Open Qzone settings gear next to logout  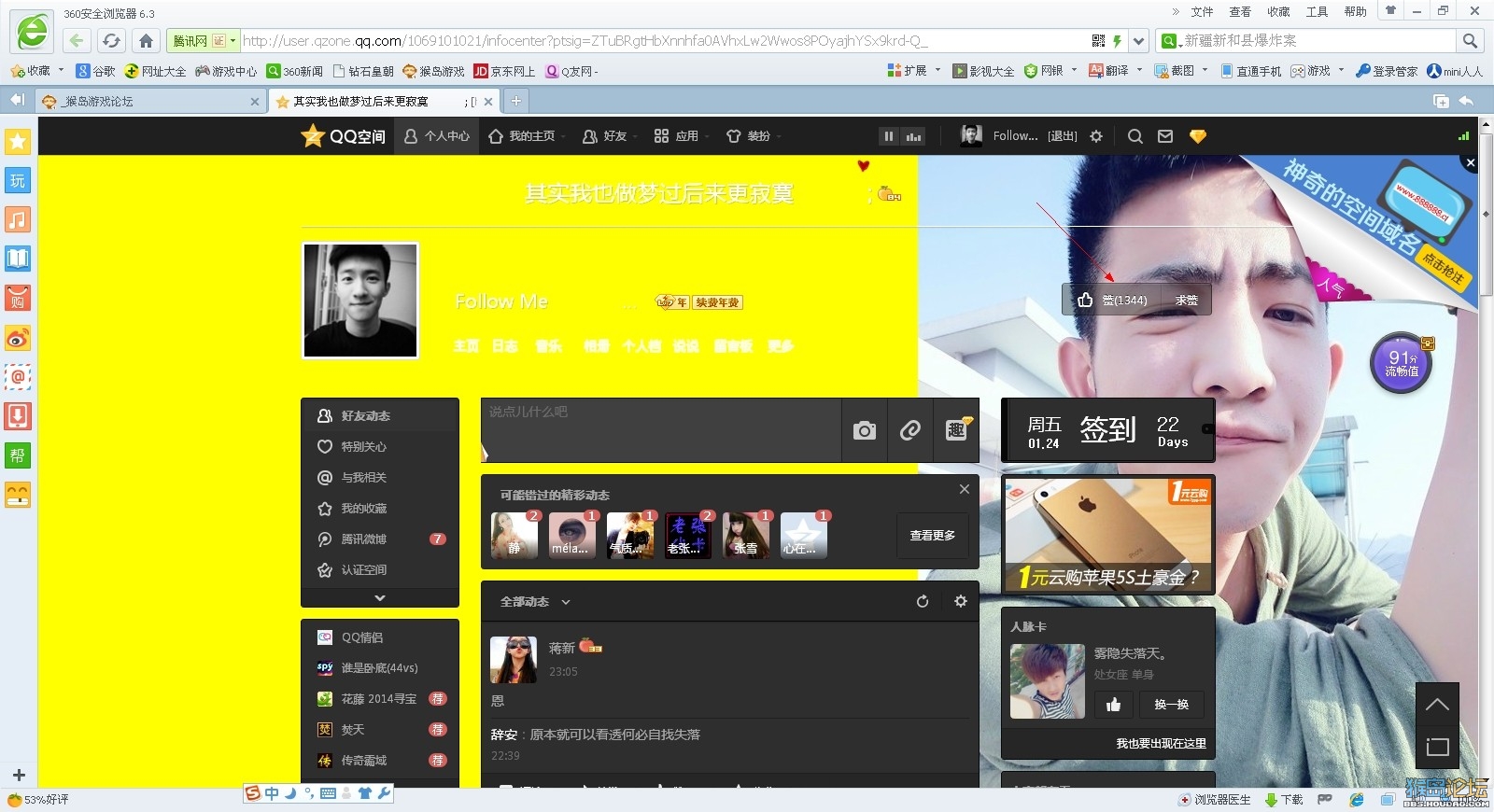pos(1096,136)
